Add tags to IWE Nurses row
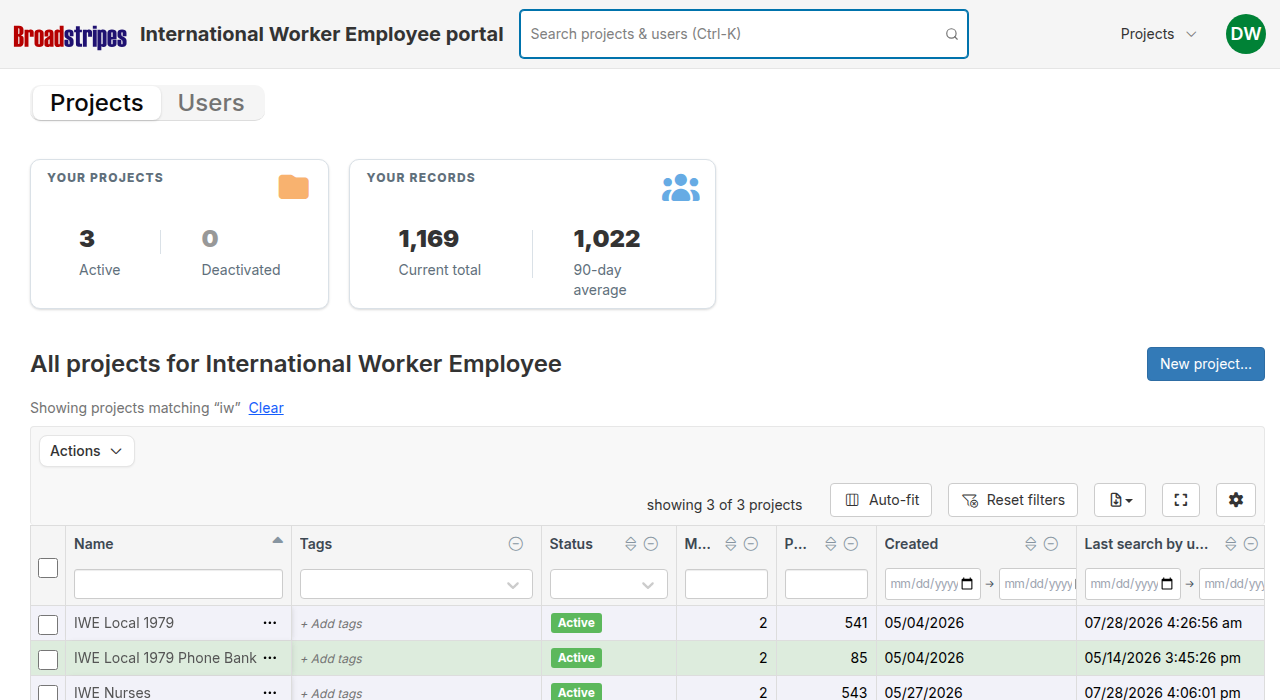The height and width of the screenshot is (700, 1280). tap(332, 693)
